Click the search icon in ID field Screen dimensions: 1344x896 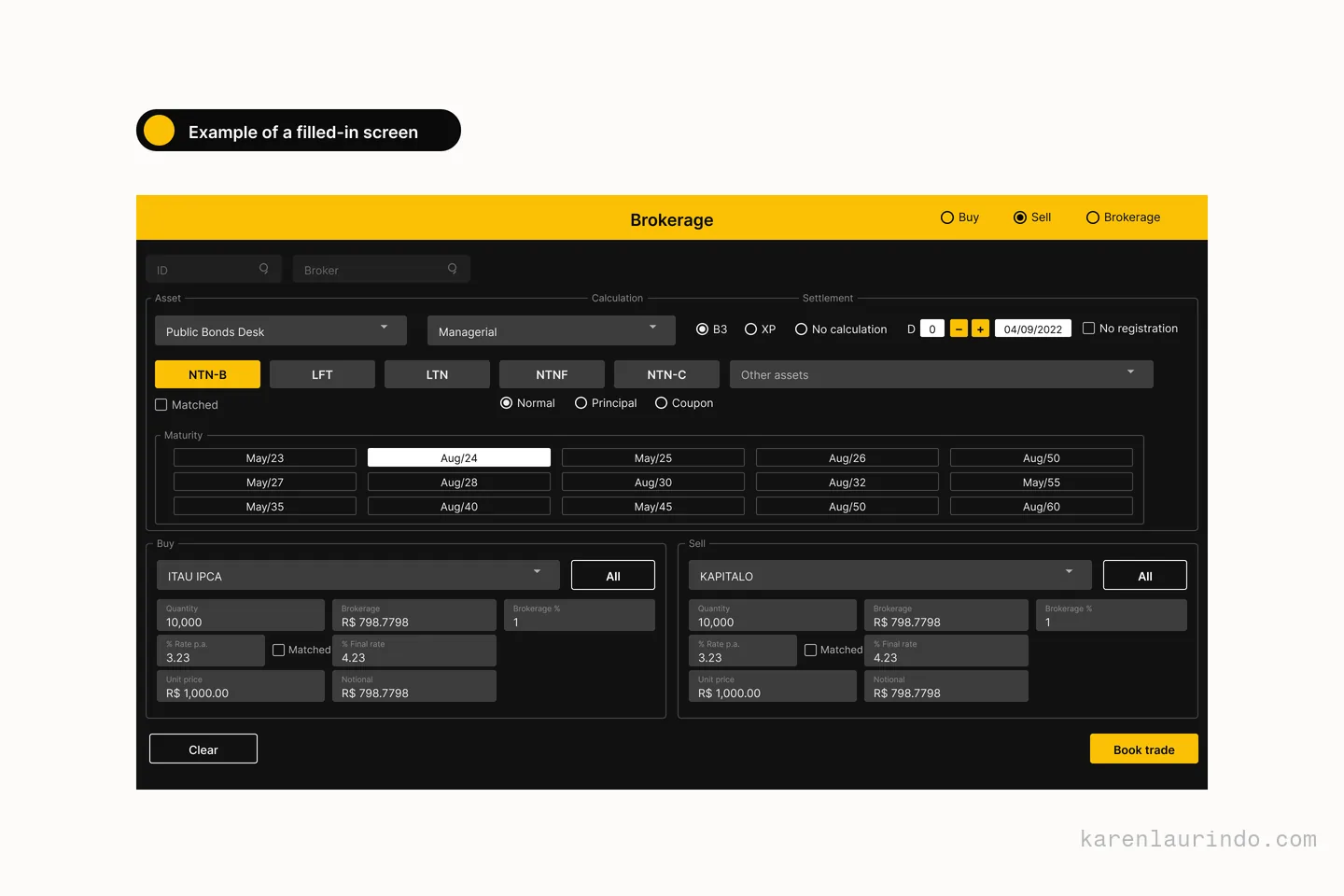click(264, 269)
